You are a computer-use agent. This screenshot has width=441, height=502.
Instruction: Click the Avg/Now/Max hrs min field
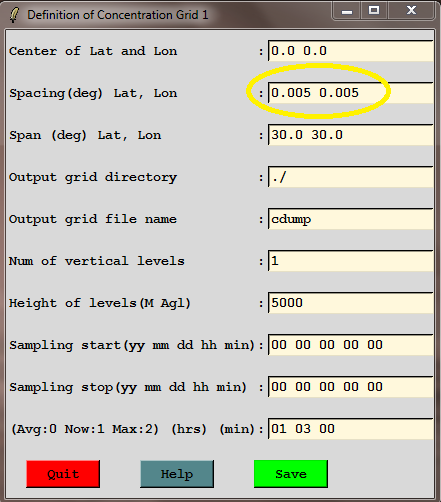[x=351, y=429]
